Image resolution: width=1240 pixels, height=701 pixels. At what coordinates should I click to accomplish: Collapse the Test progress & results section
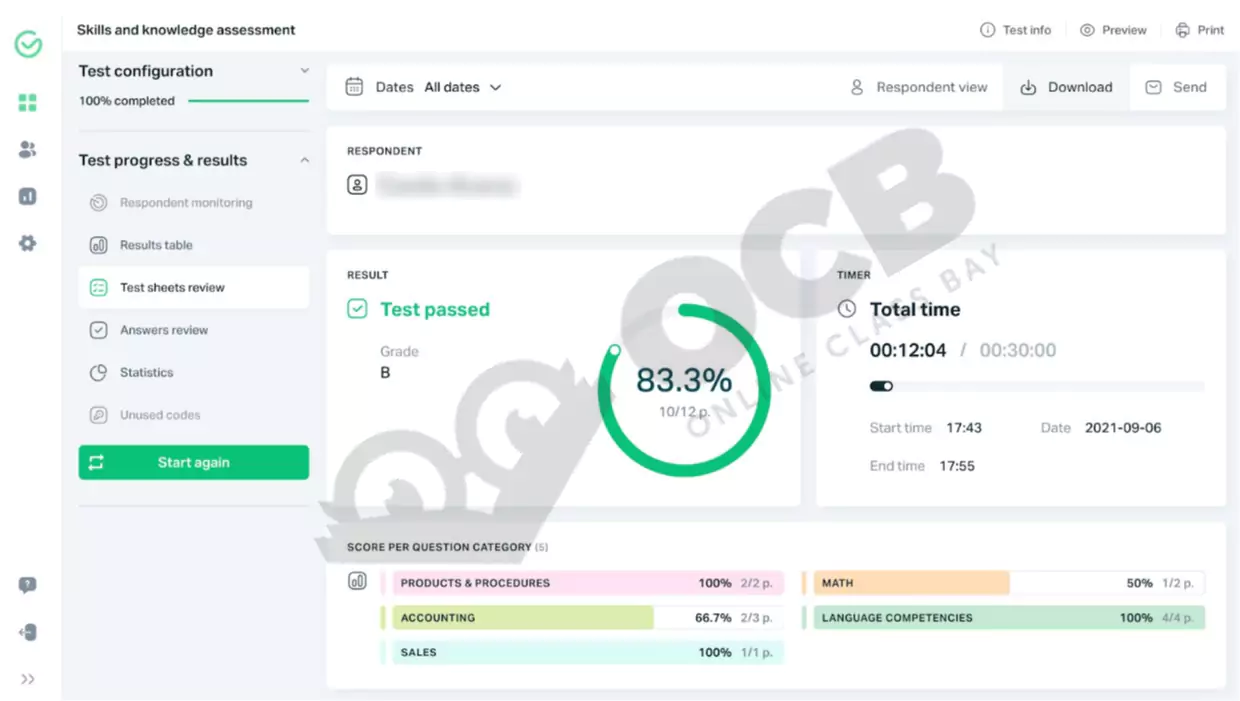pos(305,160)
